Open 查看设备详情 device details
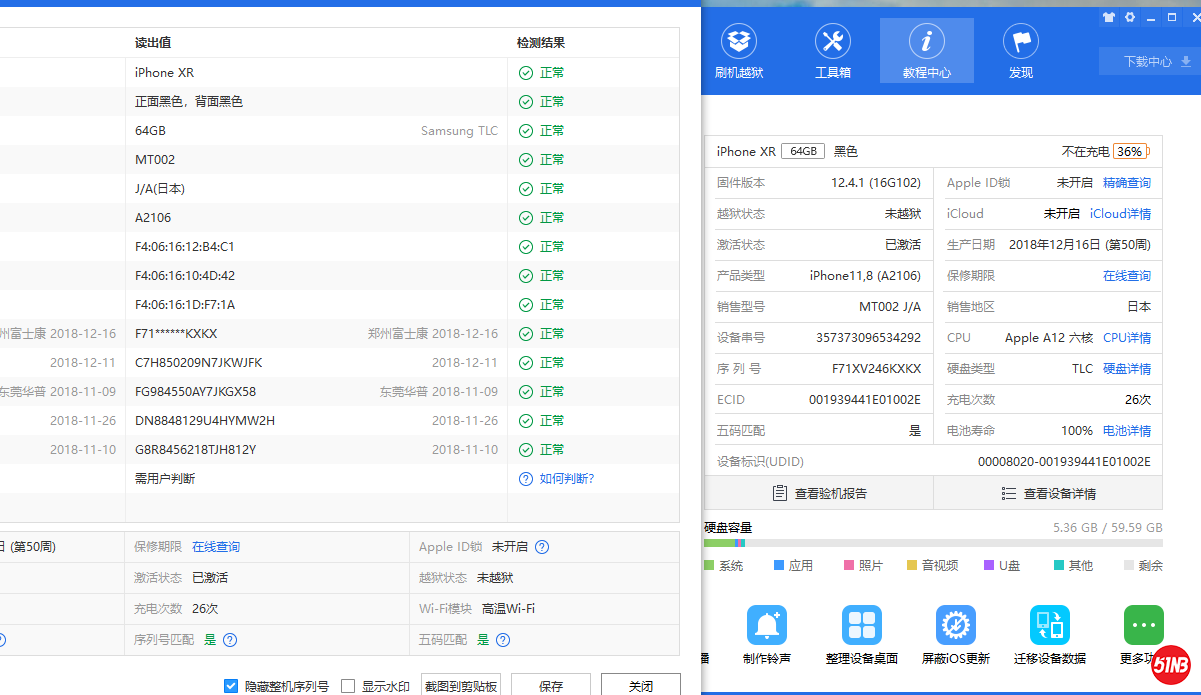1201x695 pixels. (x=1048, y=493)
